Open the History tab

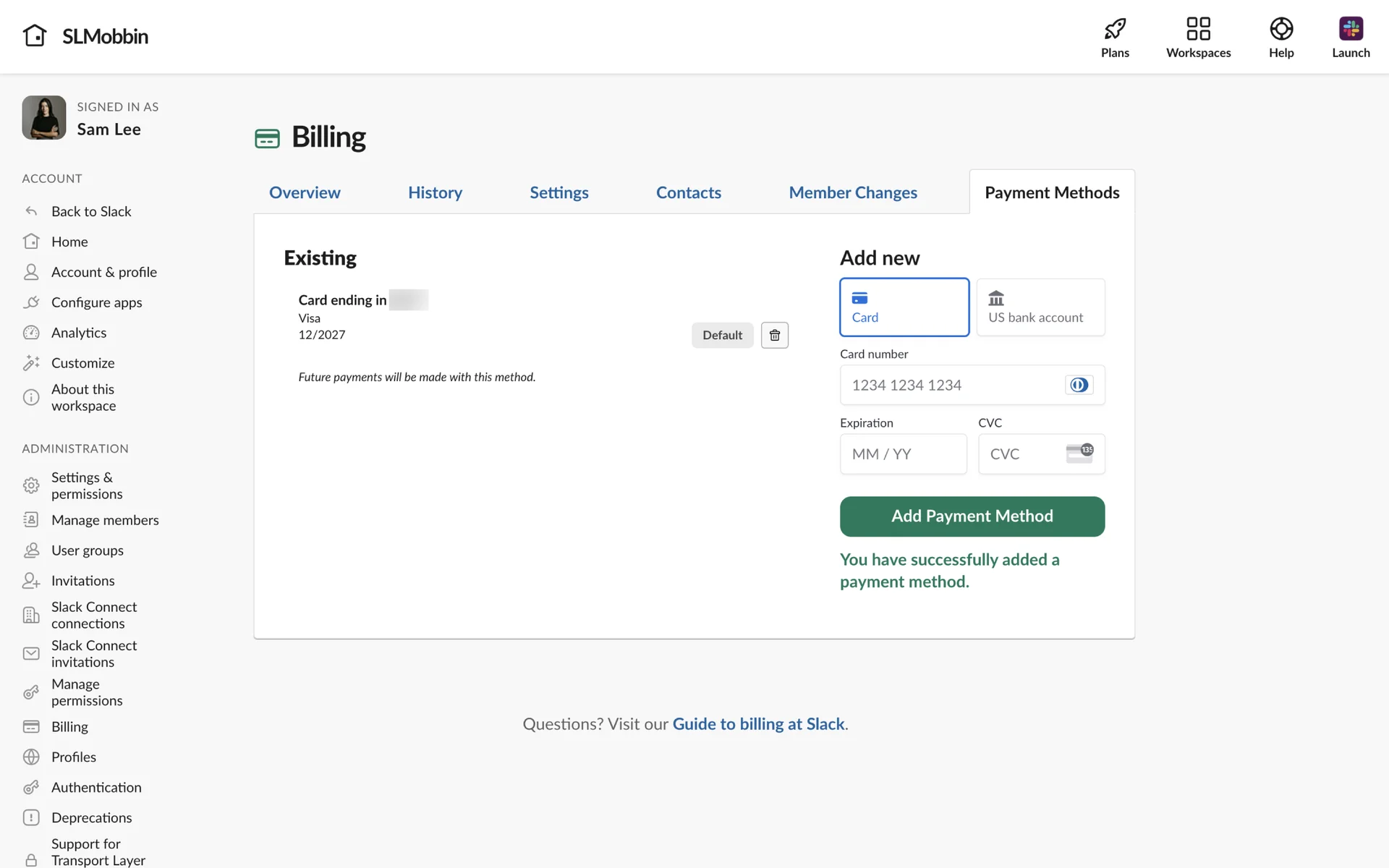coord(435,192)
